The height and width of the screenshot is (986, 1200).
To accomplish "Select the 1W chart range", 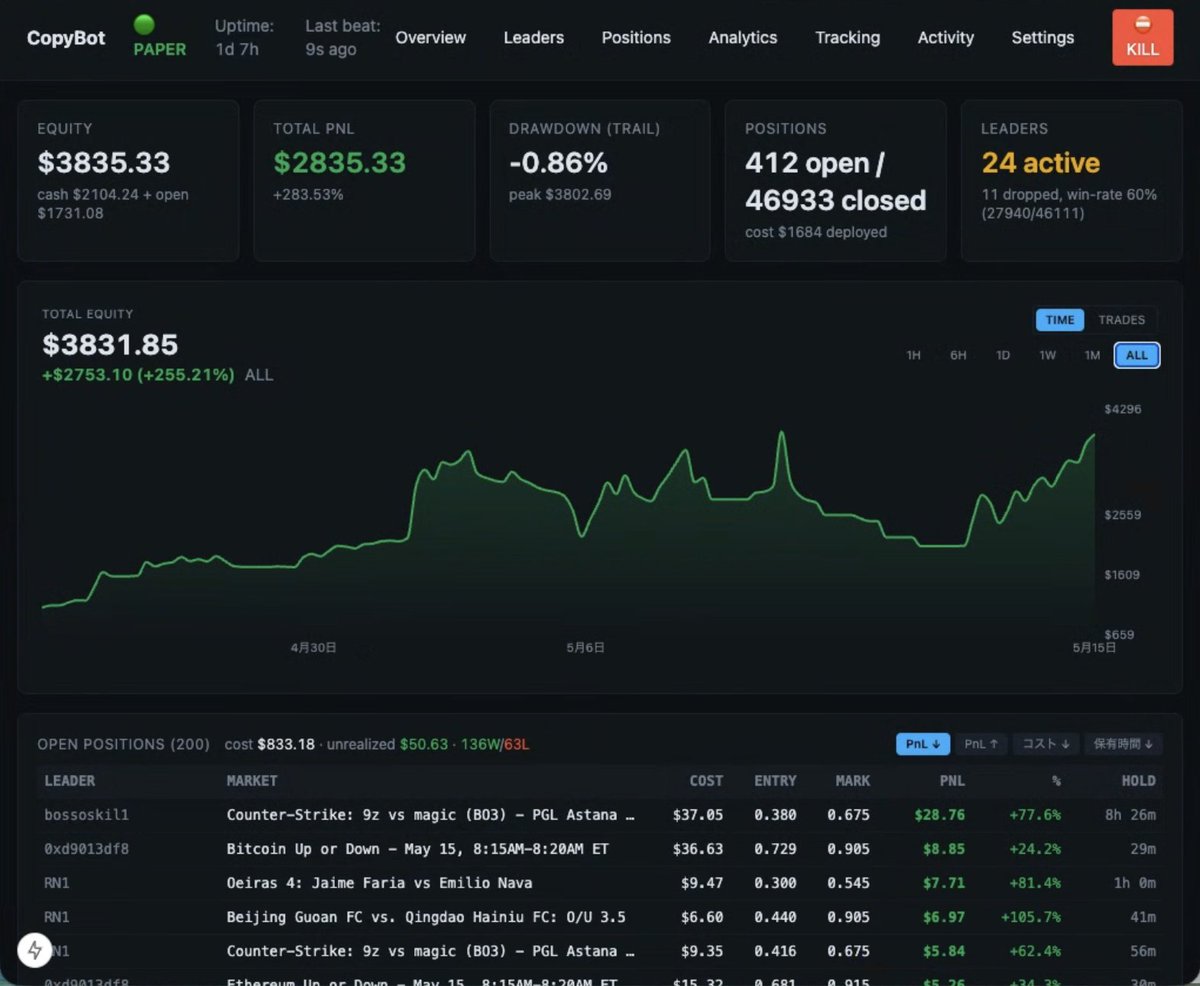I will pos(1047,355).
